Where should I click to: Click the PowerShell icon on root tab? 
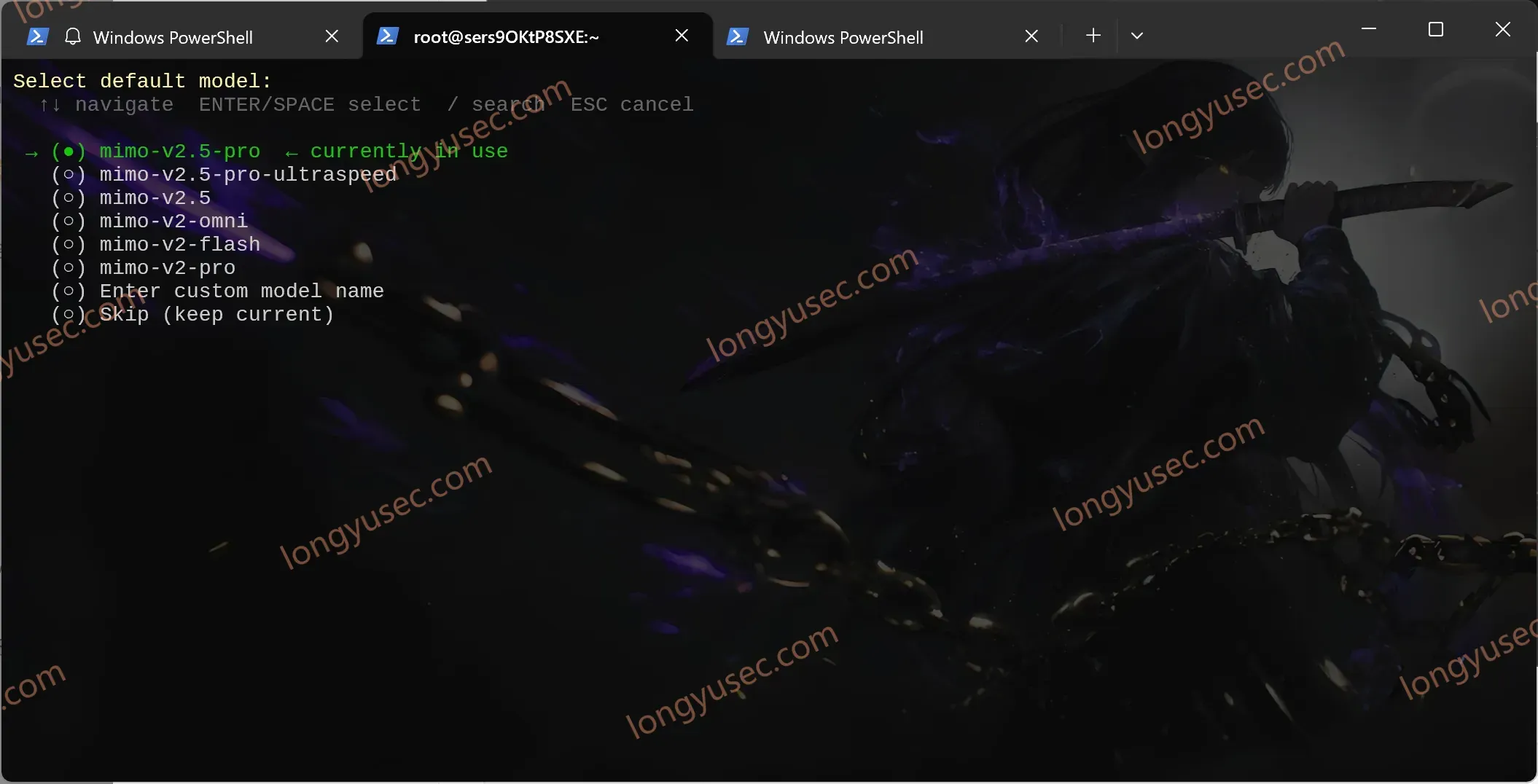tap(387, 36)
